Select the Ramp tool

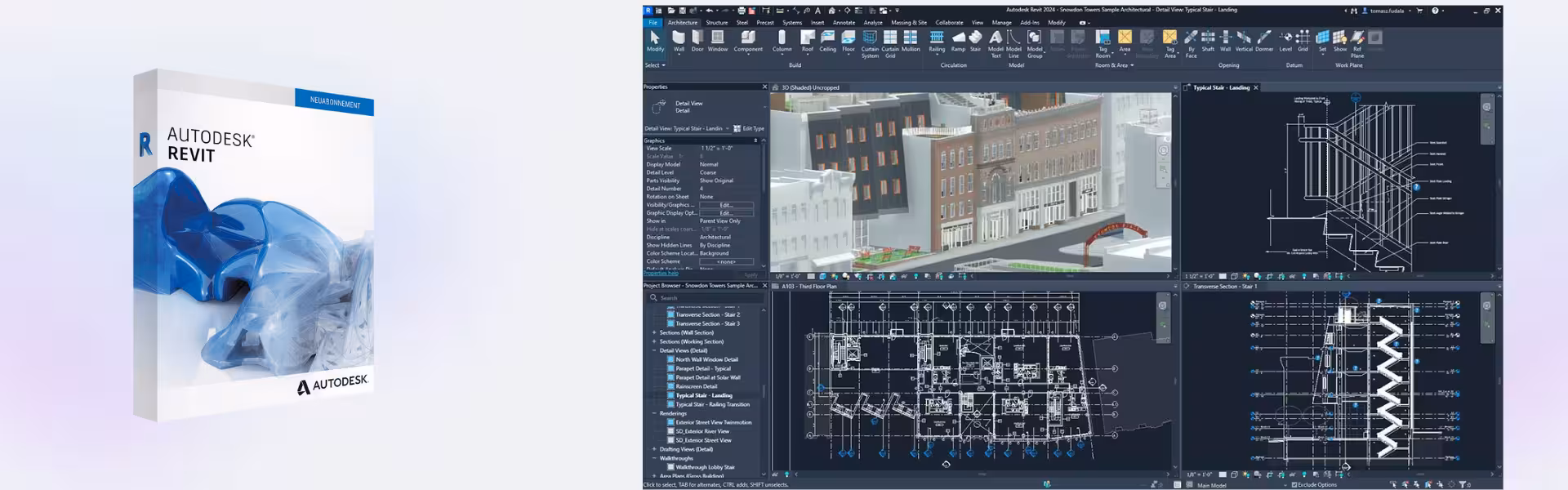coord(958,41)
